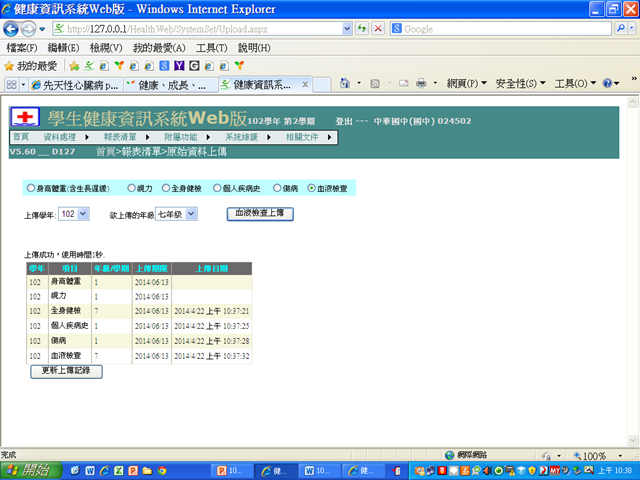
Task: Refresh the page with the green arrows icon
Action: [362, 29]
